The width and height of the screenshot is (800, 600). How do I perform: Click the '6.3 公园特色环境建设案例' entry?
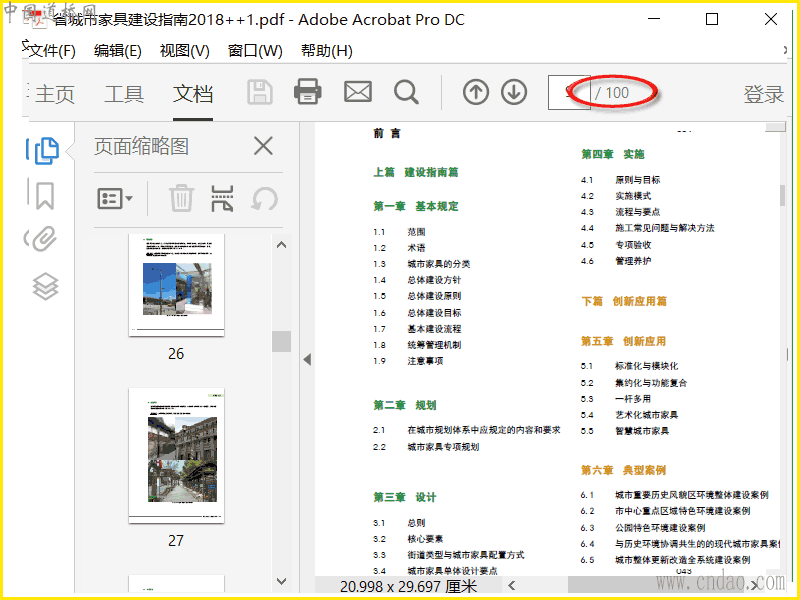point(643,528)
